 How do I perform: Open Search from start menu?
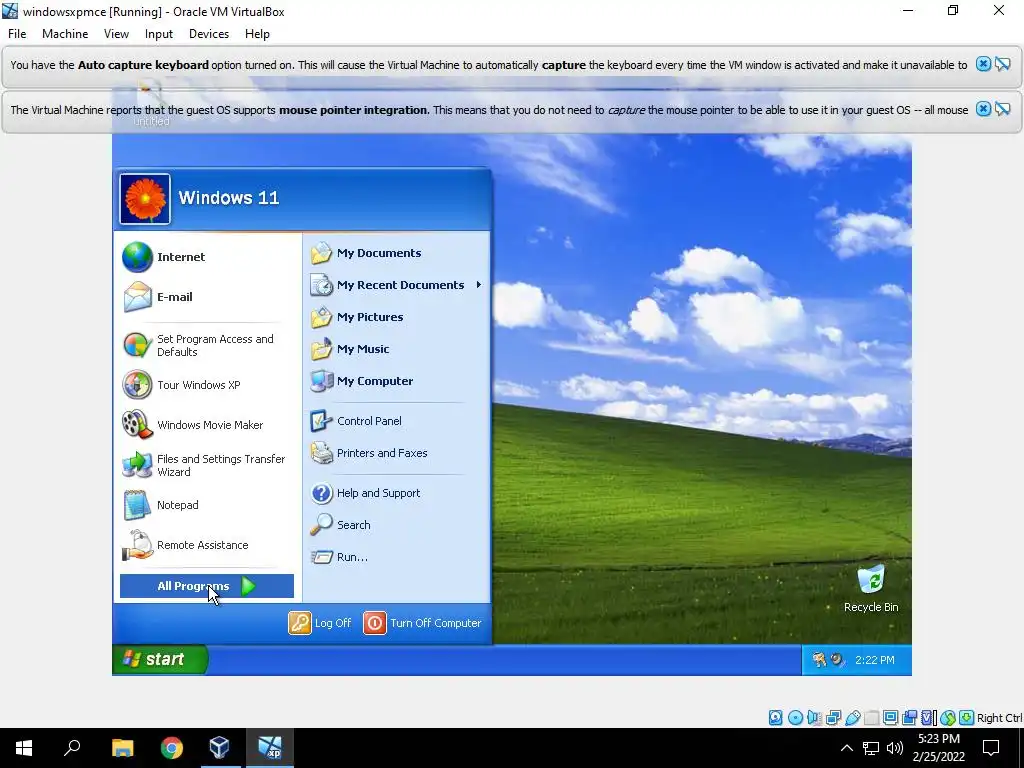tap(396, 525)
